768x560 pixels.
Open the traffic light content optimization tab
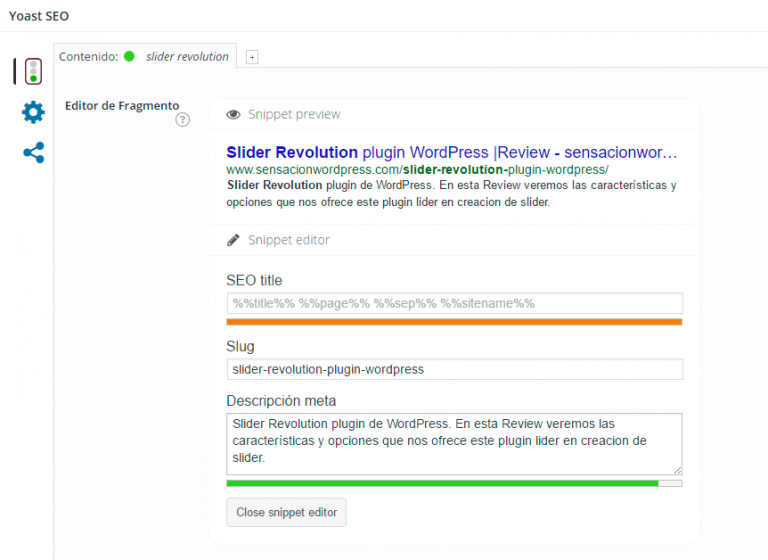(33, 72)
